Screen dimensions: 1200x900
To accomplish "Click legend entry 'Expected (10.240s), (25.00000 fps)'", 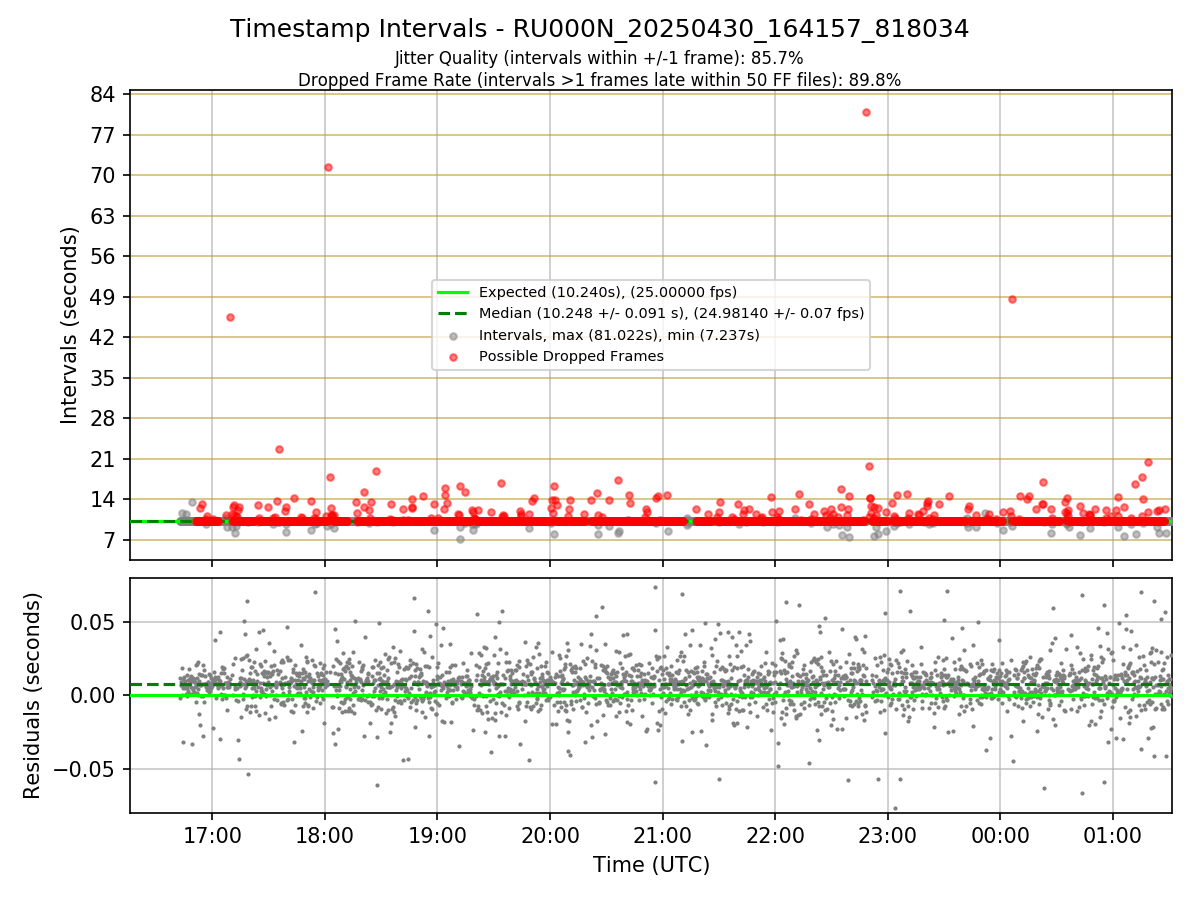I will 607,292.
